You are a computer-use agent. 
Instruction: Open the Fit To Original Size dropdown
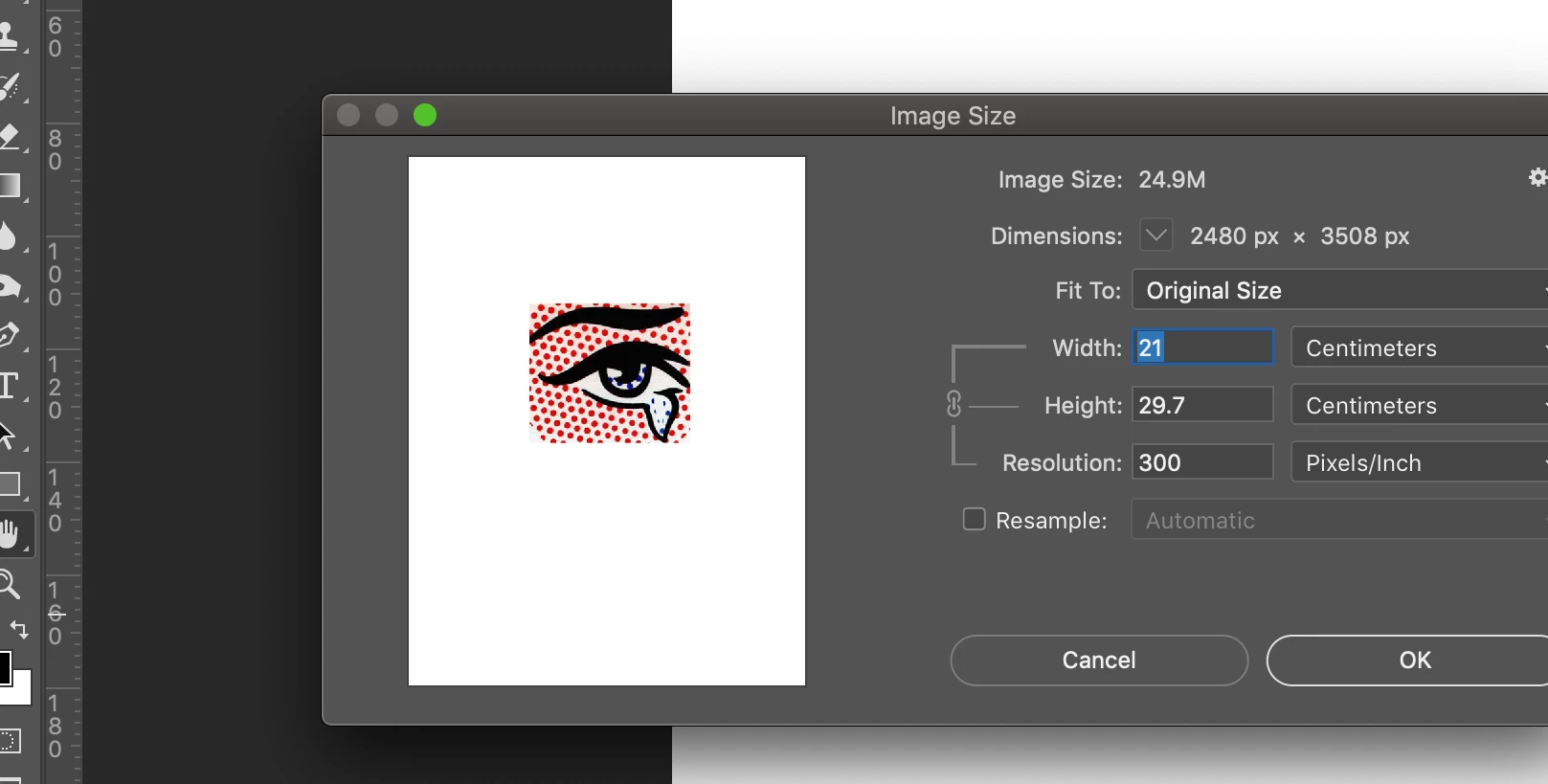point(1340,290)
